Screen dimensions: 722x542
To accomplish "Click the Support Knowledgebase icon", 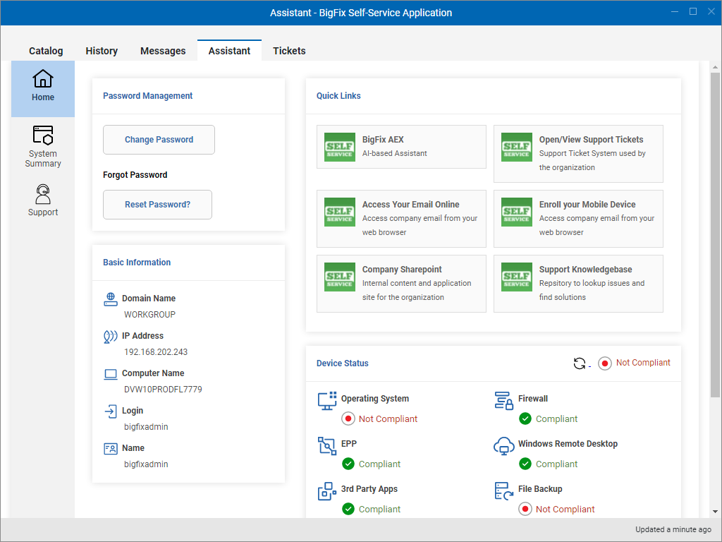I will [517, 277].
